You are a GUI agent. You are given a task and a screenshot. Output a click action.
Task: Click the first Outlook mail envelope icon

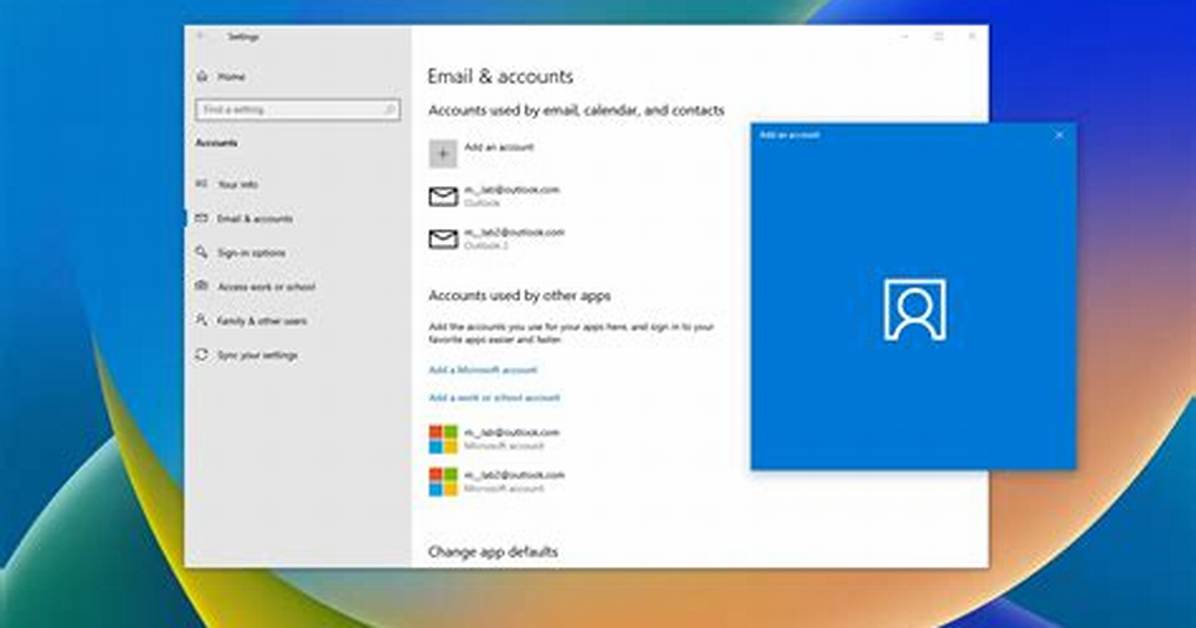[x=443, y=197]
